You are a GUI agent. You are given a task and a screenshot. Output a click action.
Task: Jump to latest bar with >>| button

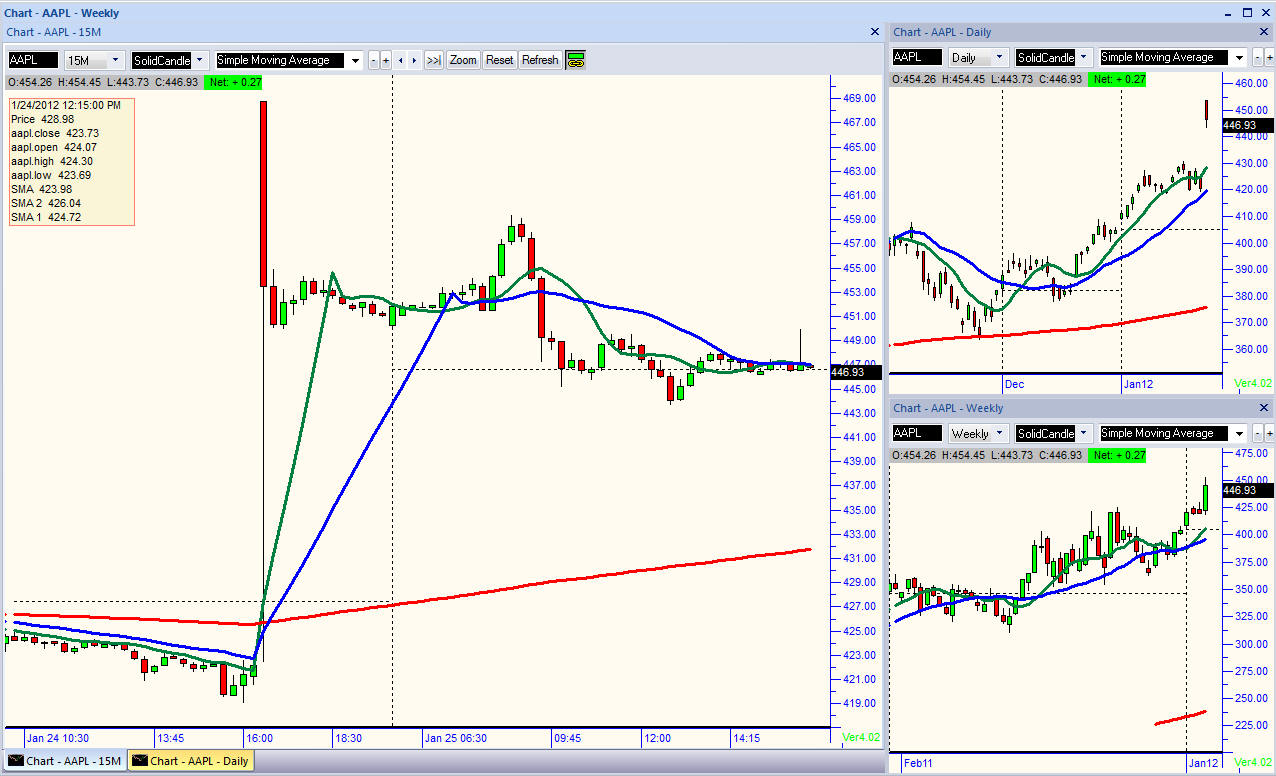[433, 60]
